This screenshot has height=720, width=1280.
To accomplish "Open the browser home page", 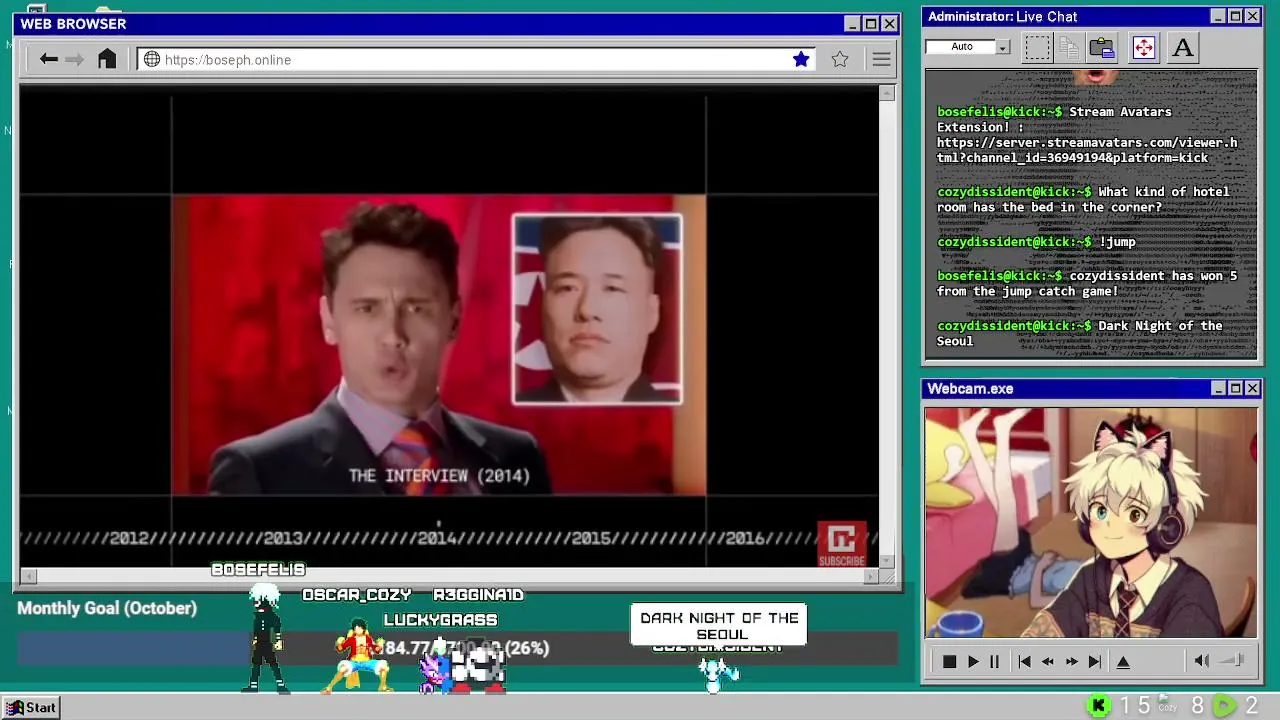I will [107, 59].
